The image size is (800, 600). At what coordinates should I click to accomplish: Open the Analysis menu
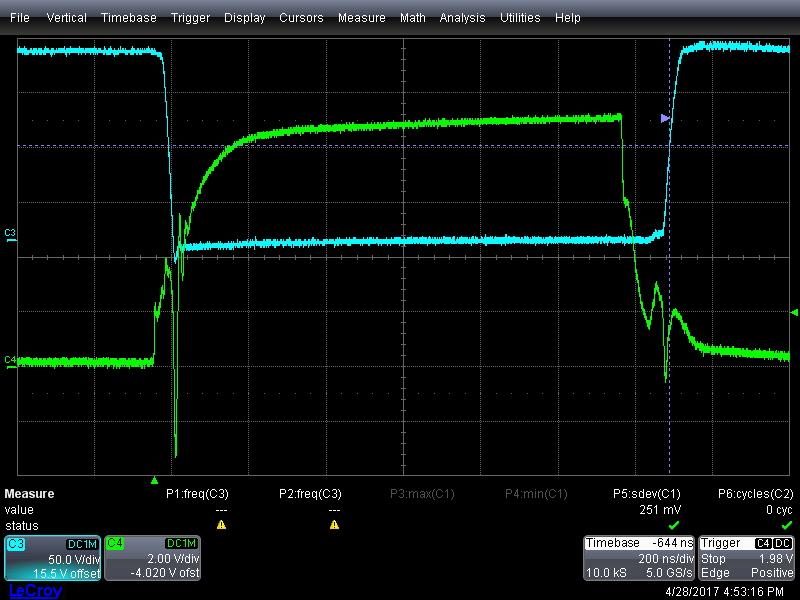[462, 18]
